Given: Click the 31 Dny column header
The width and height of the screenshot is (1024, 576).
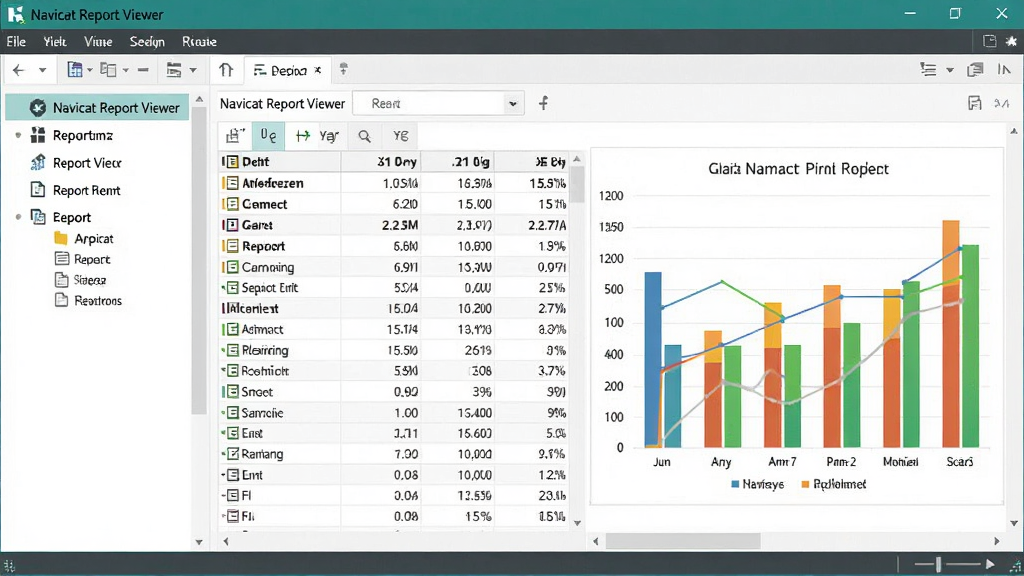Looking at the screenshot, I should [381, 161].
